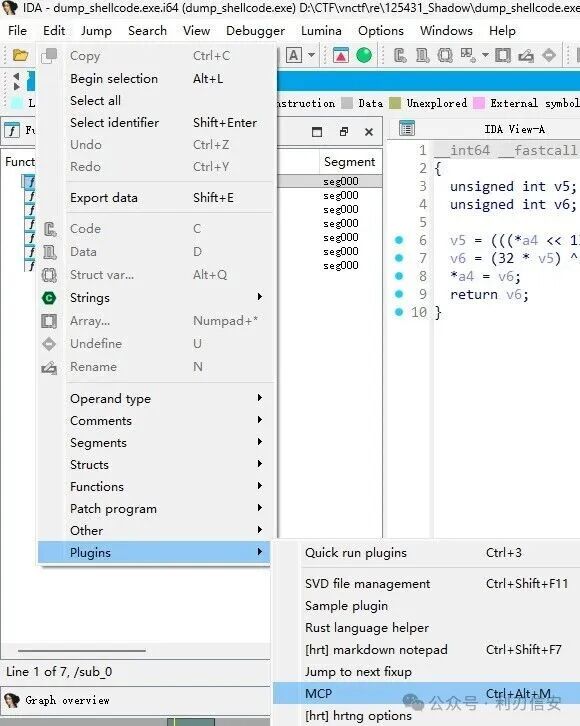Toggle breakpoint dot on line 10

[x=399, y=312]
